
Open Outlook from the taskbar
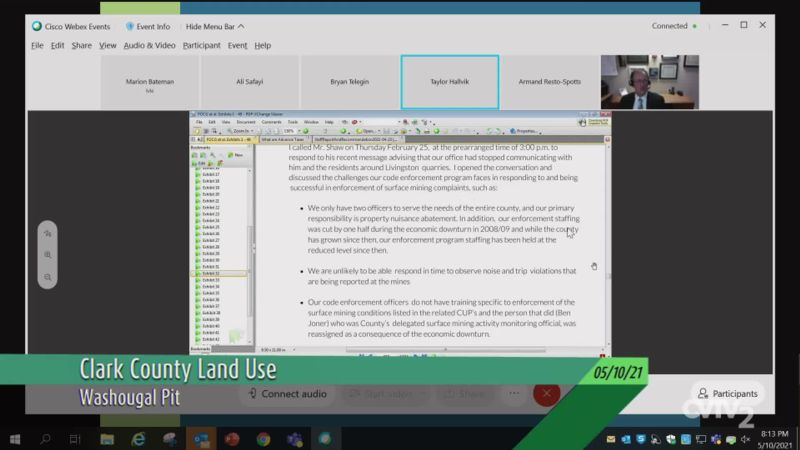[201, 439]
